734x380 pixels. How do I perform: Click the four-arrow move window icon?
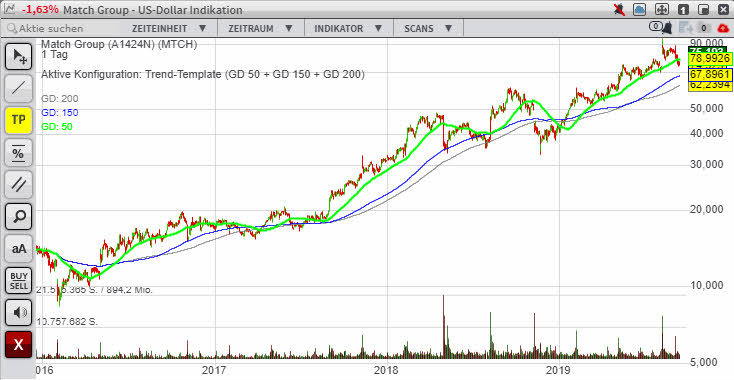click(x=661, y=9)
